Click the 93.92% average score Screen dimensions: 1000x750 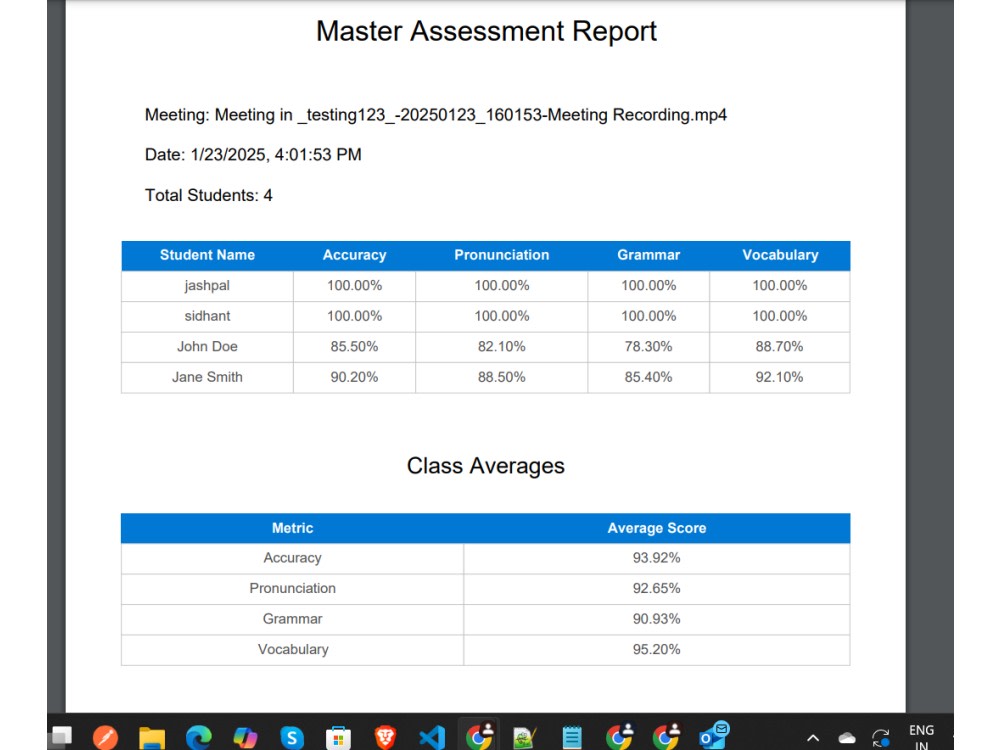[656, 558]
